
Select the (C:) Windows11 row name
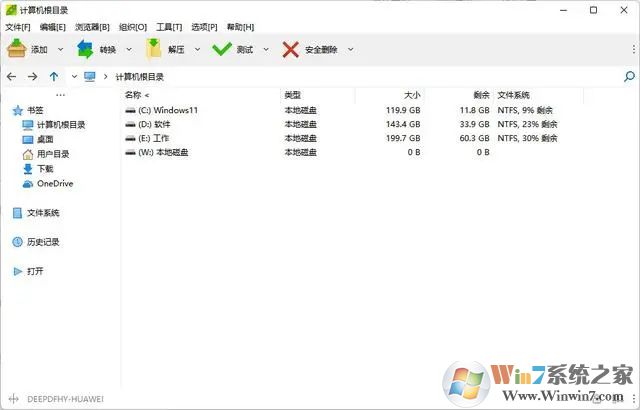(168, 110)
